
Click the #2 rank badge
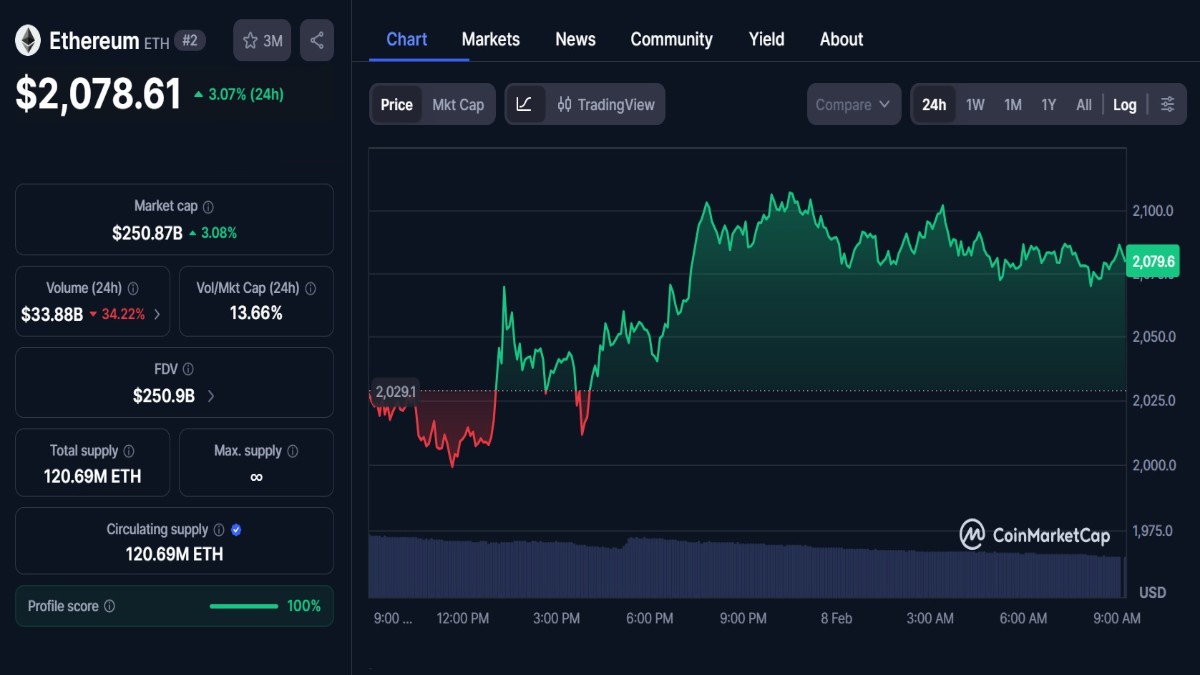[190, 41]
